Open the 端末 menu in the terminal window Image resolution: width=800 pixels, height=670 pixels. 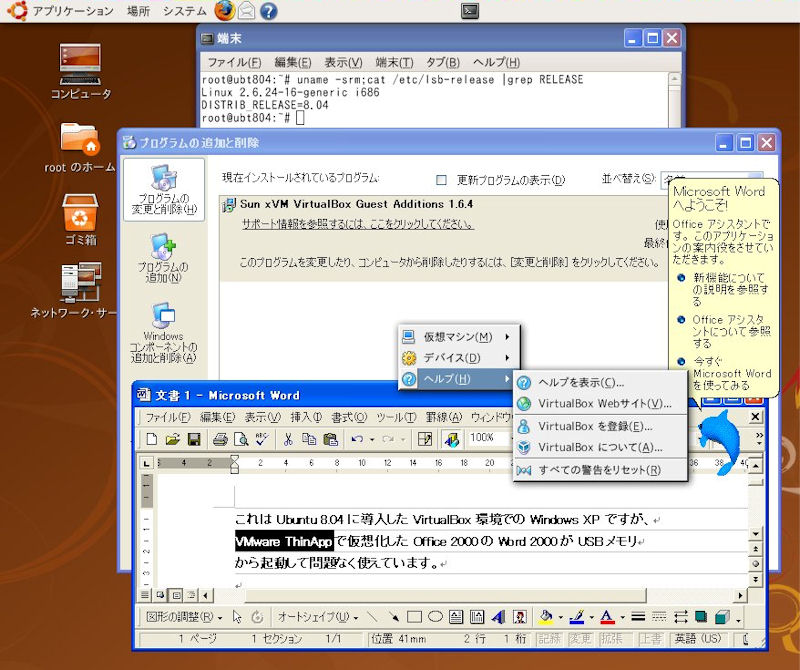(x=394, y=62)
